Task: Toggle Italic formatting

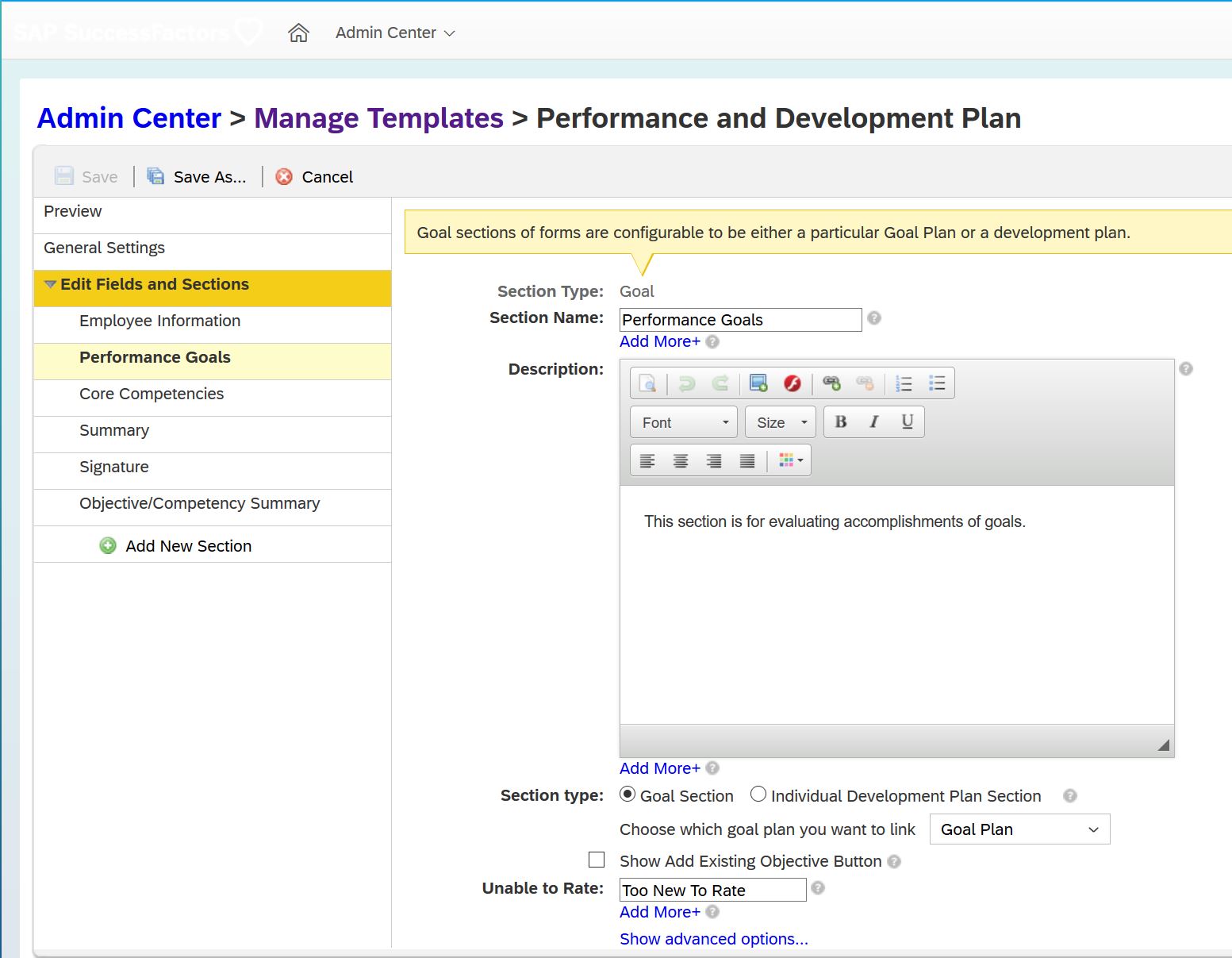Action: (874, 421)
